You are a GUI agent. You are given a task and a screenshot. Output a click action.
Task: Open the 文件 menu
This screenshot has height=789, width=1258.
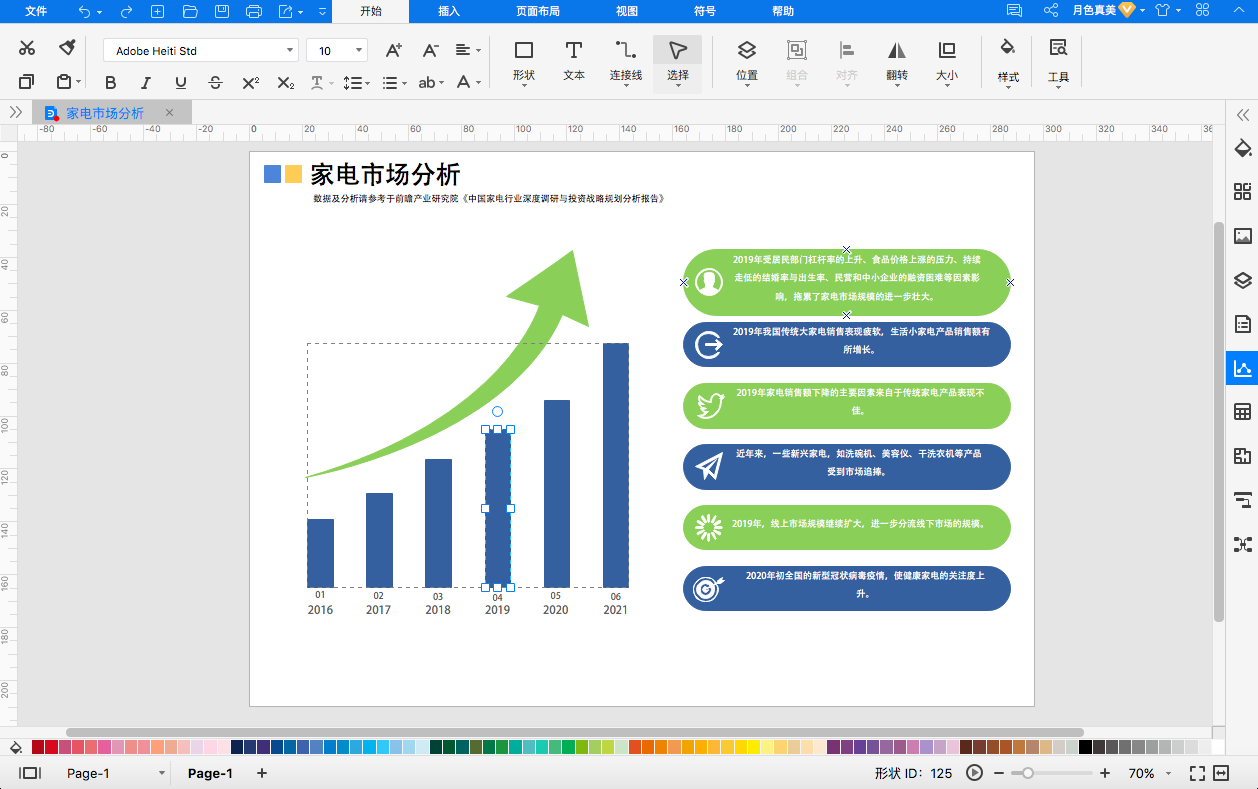(x=36, y=11)
